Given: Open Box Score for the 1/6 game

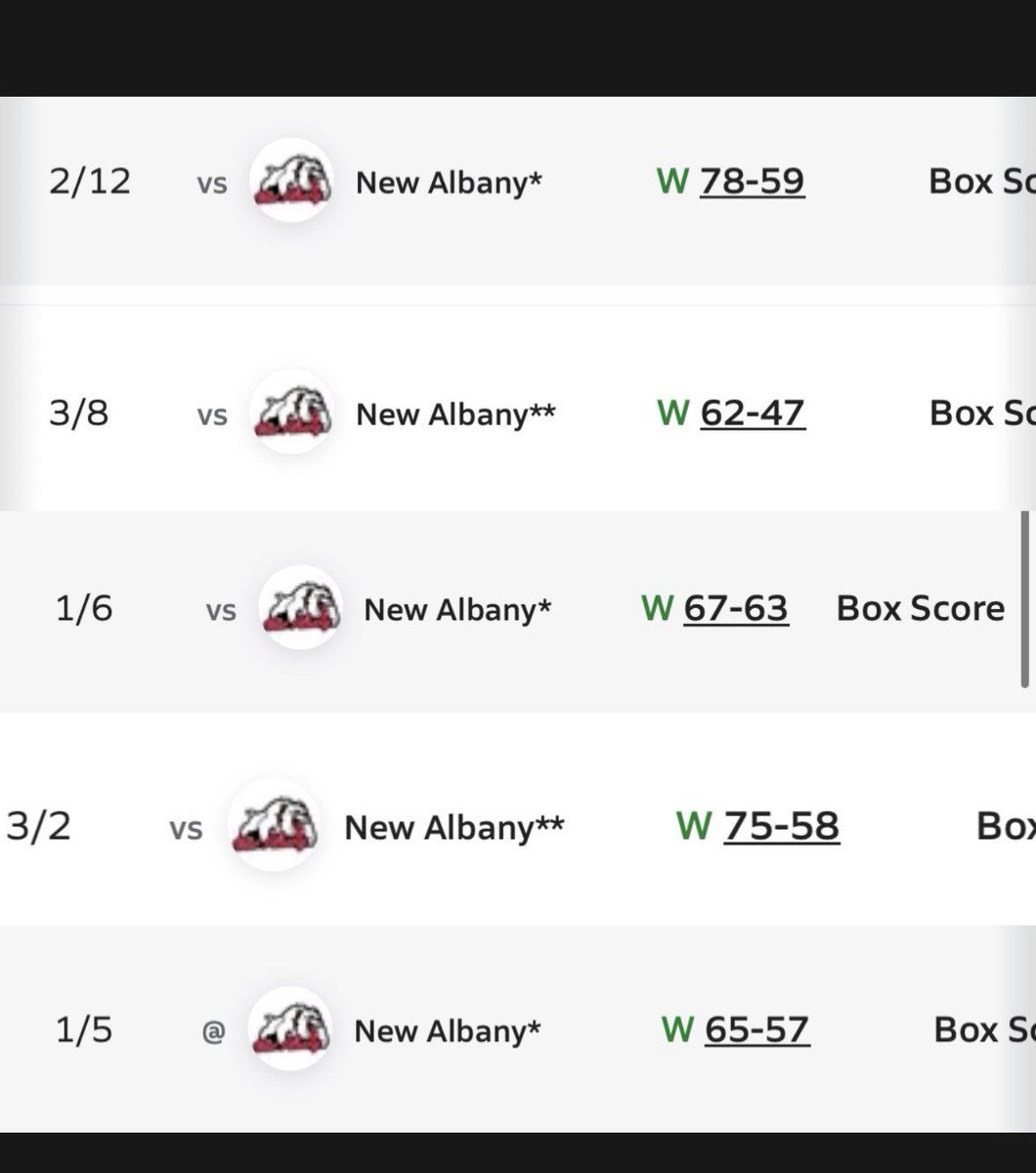Looking at the screenshot, I should coord(921,609).
